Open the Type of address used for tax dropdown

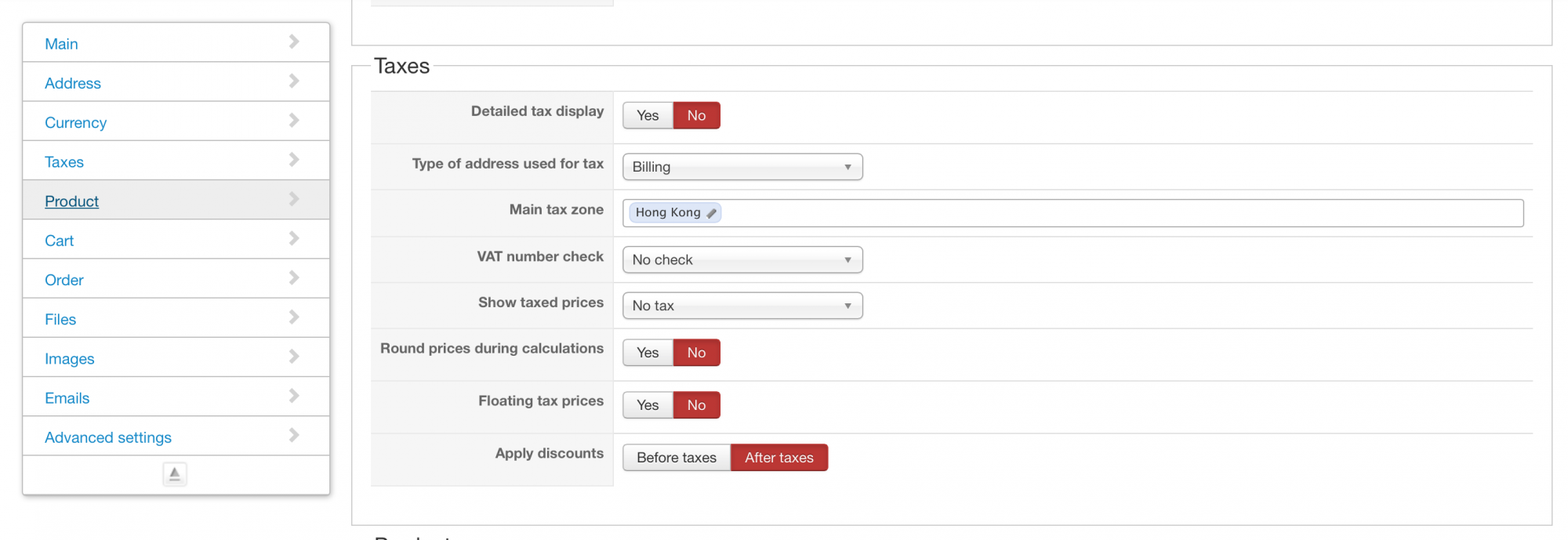click(742, 167)
